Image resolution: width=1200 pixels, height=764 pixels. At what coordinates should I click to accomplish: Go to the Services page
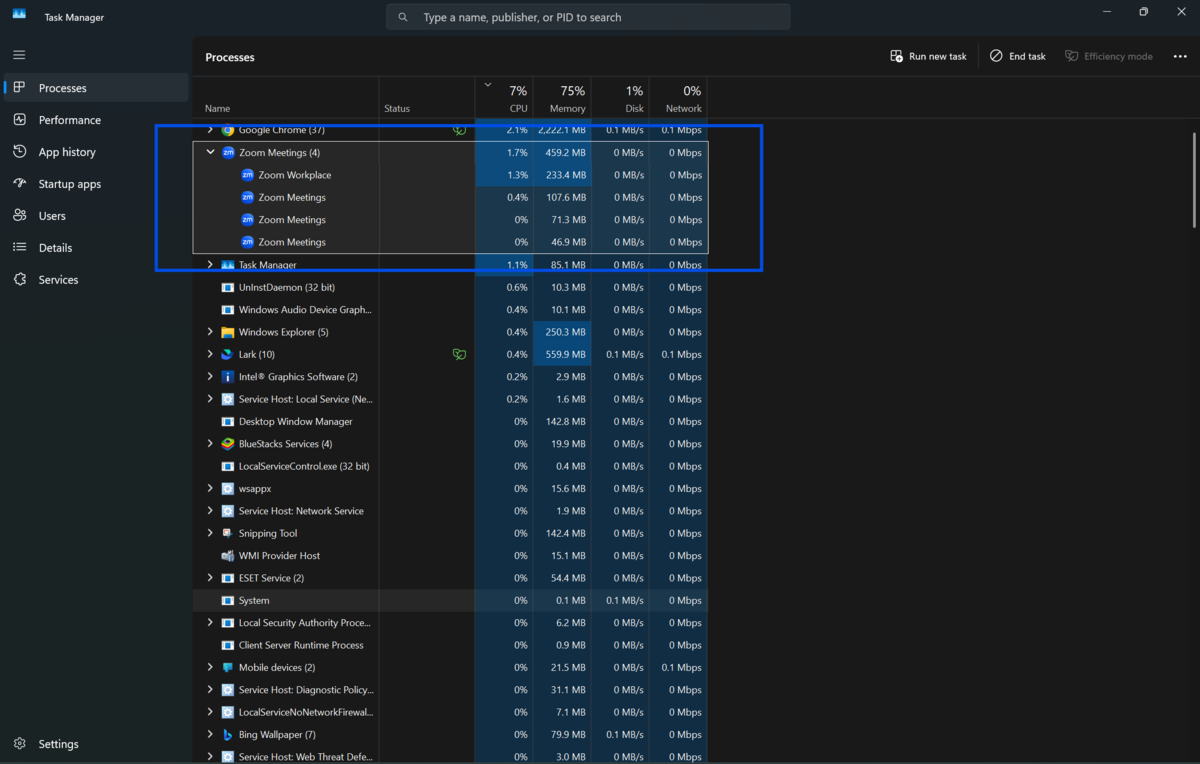(x=58, y=280)
